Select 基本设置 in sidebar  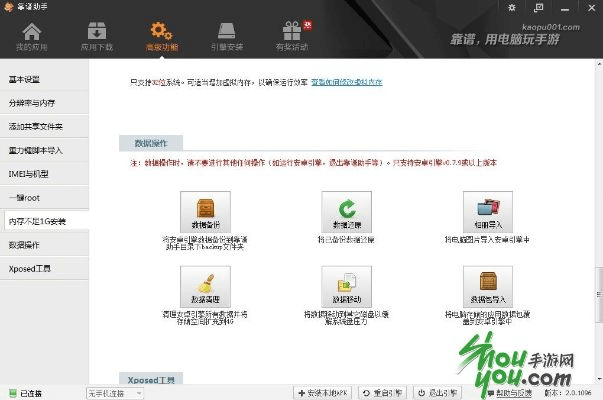[x=45, y=80]
